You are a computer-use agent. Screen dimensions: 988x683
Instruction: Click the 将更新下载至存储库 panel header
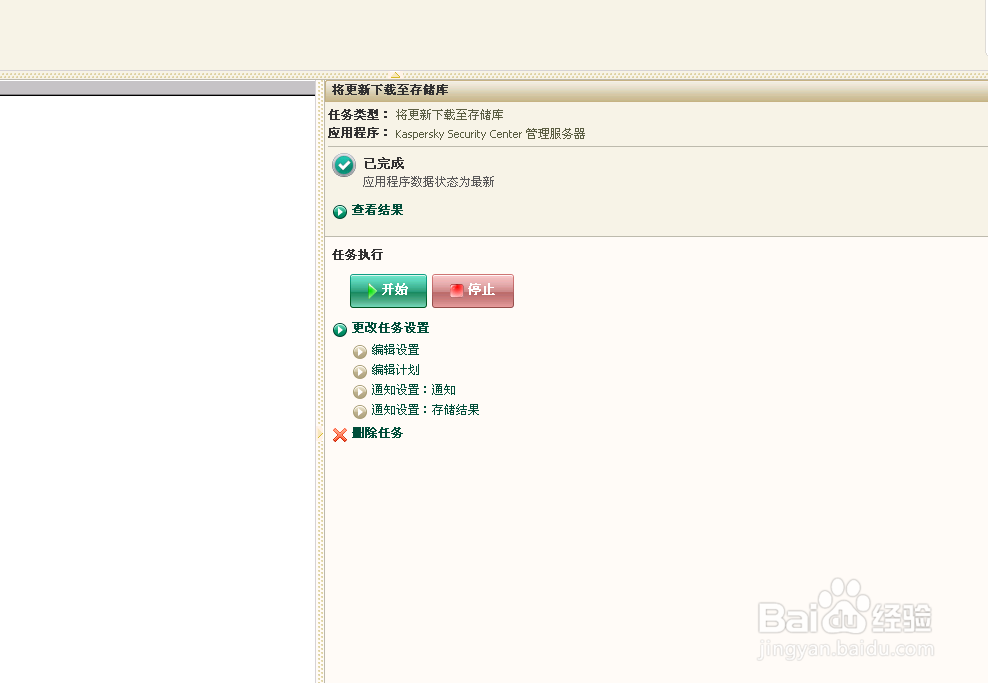(x=656, y=91)
